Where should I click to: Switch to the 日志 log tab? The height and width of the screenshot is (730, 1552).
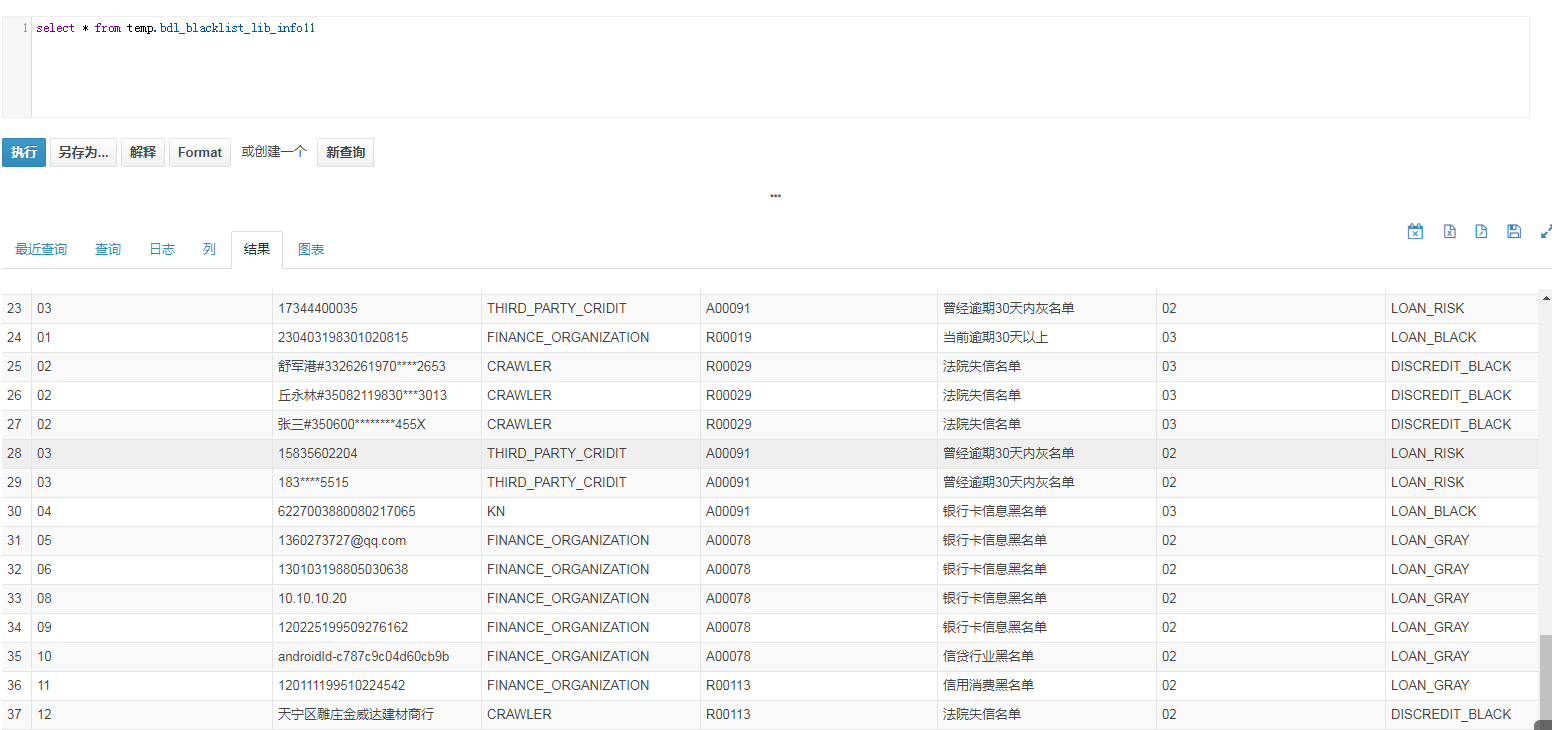coord(161,249)
